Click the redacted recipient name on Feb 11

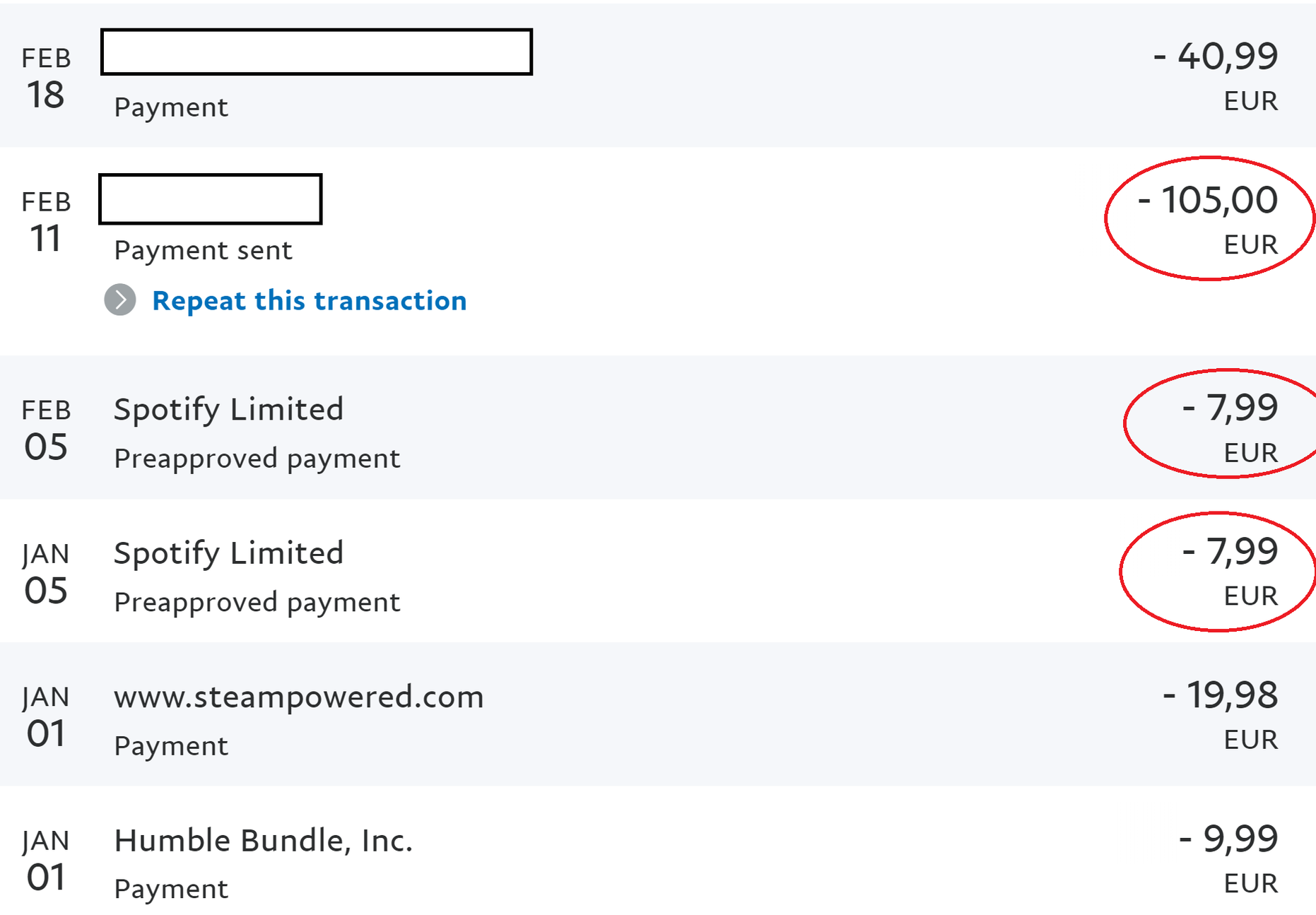210,199
